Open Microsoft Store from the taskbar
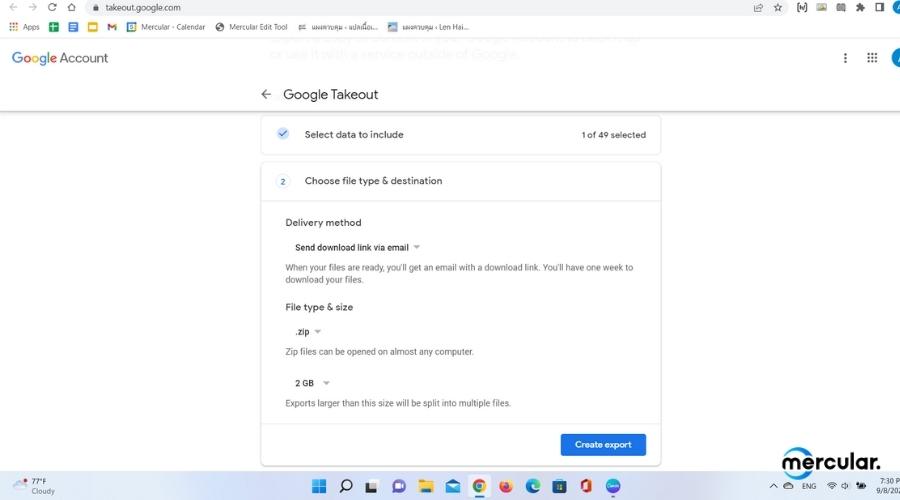Viewport: 900px width, 500px height. [x=560, y=486]
